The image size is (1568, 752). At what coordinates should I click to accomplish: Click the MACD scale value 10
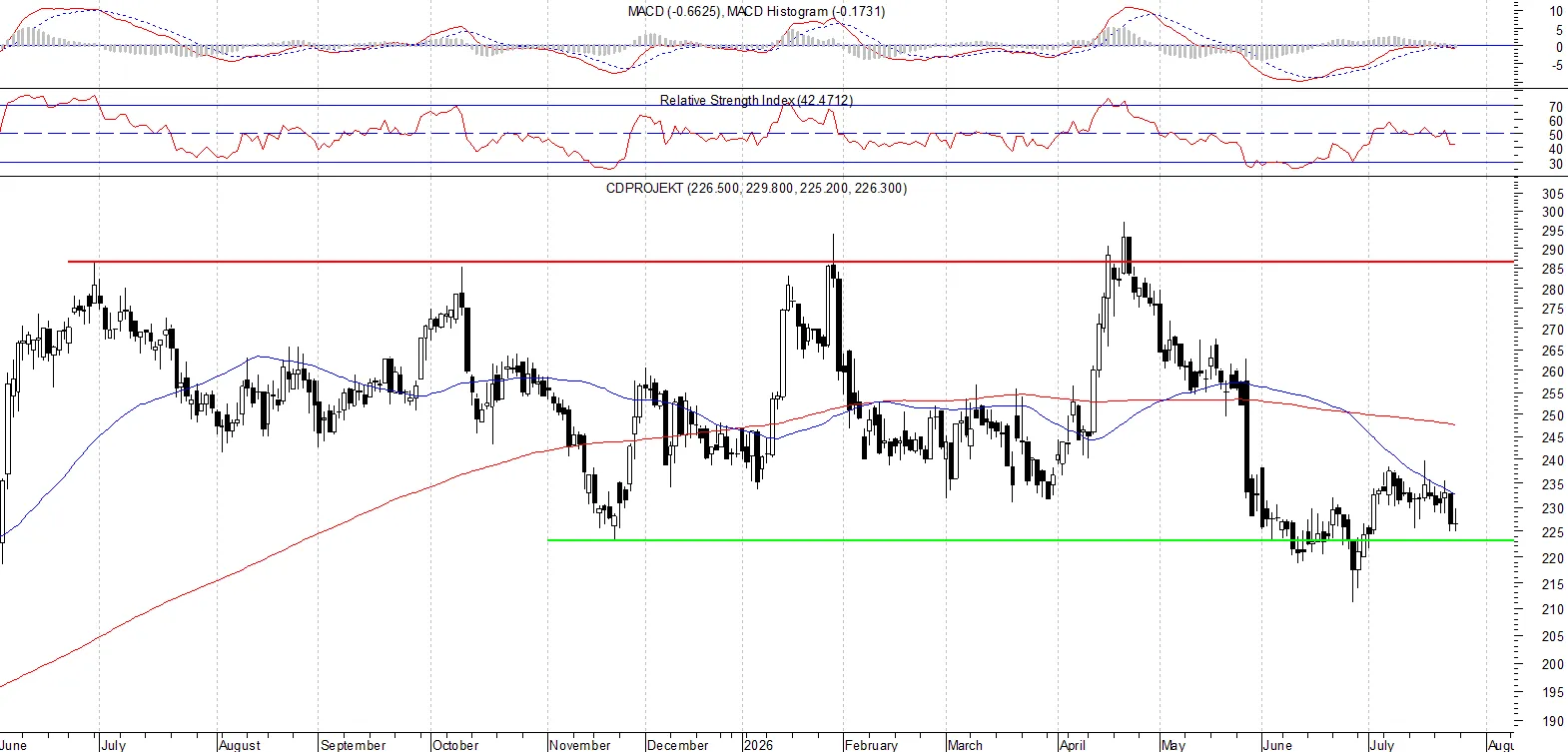pos(1556,12)
